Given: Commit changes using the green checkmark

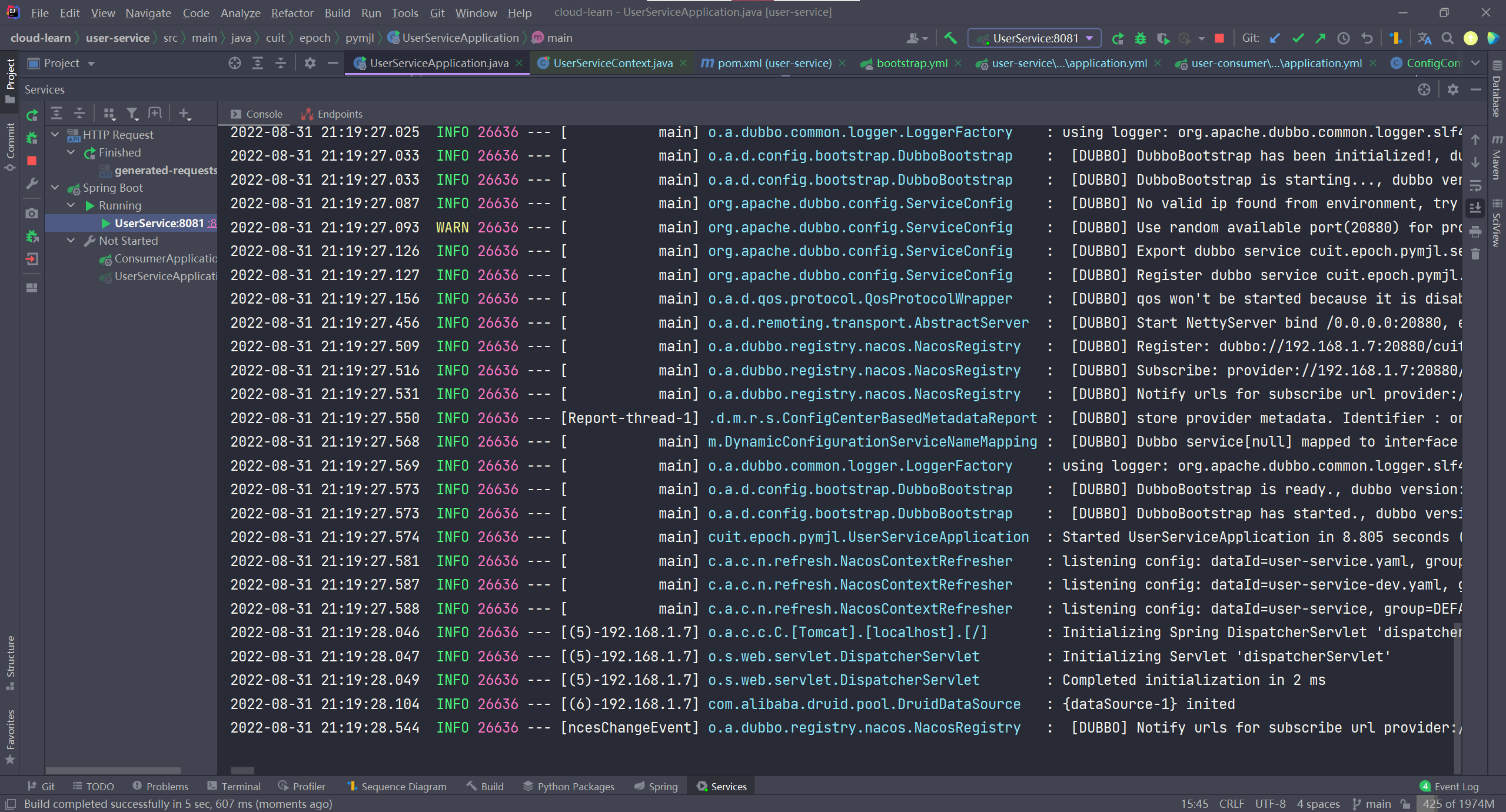Looking at the screenshot, I should pyautogui.click(x=1298, y=38).
